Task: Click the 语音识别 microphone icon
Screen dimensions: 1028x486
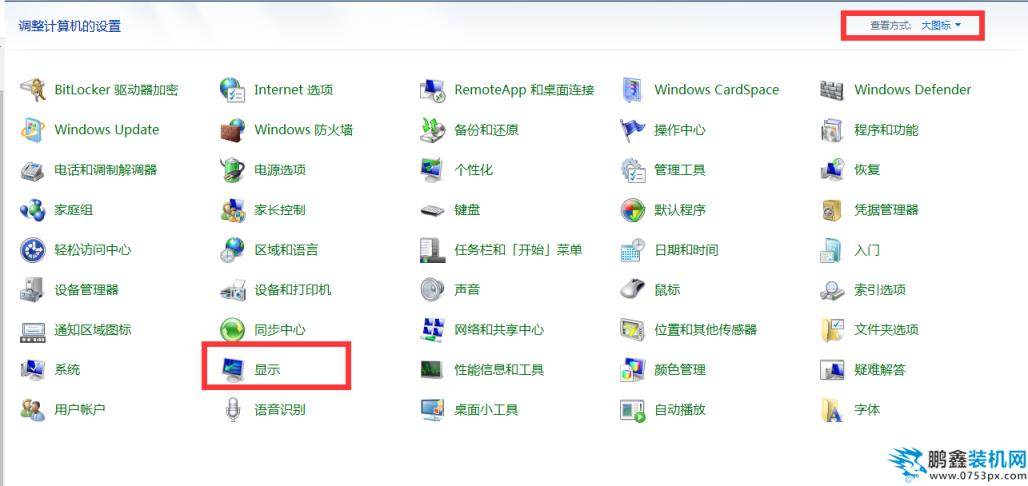Action: [x=232, y=410]
